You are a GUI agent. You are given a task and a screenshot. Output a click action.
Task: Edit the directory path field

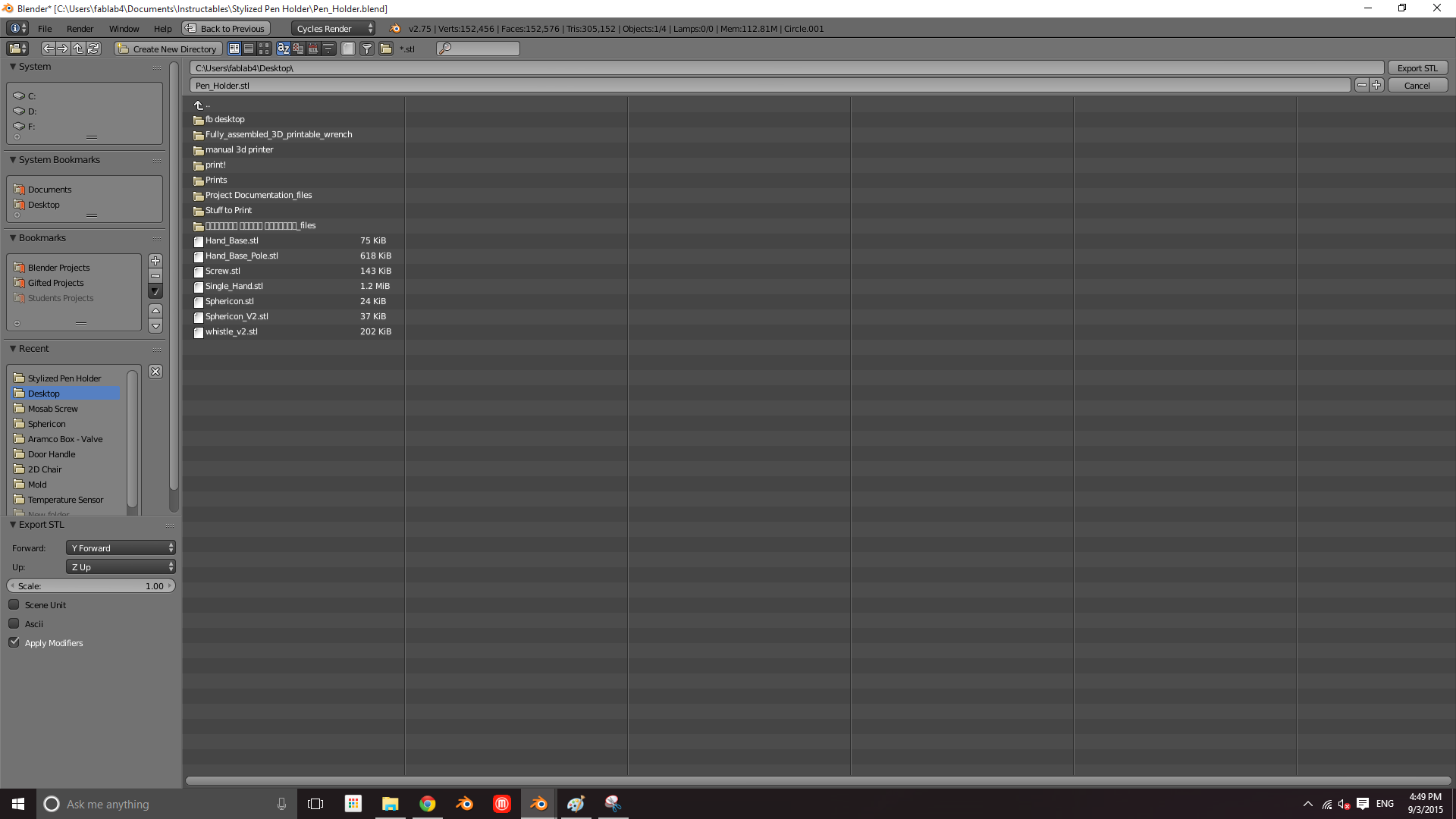pyautogui.click(x=786, y=67)
